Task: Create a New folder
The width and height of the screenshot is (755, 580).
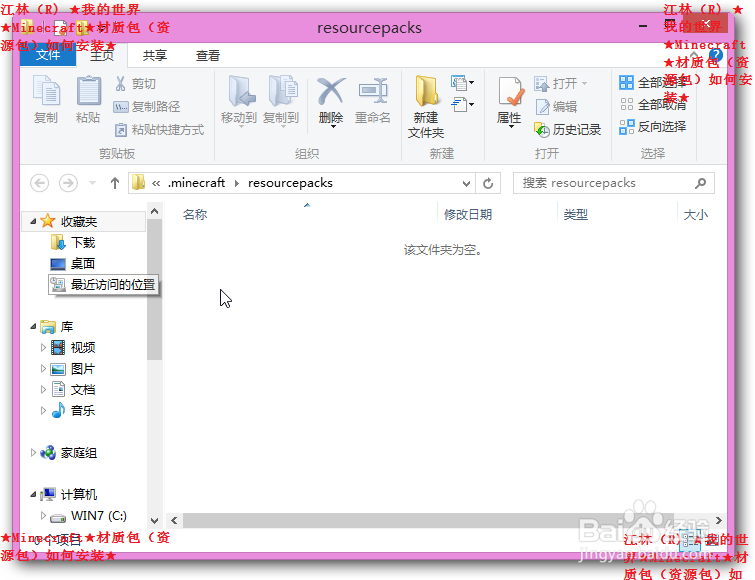Action: click(426, 107)
